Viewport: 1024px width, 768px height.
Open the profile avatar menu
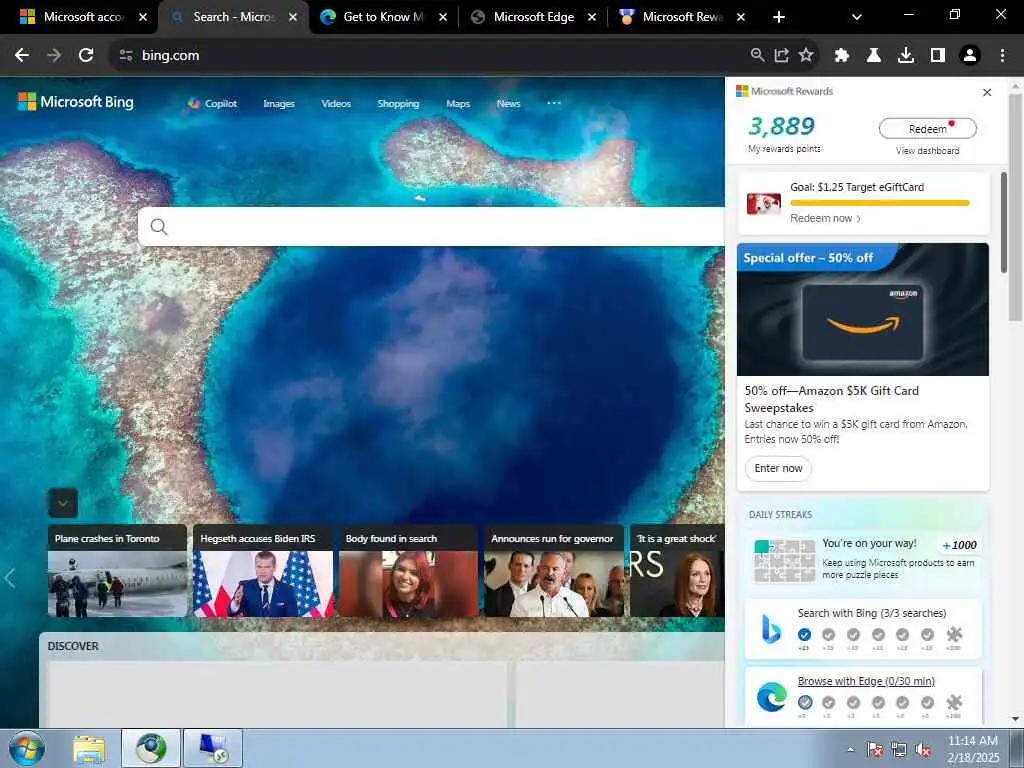click(970, 56)
